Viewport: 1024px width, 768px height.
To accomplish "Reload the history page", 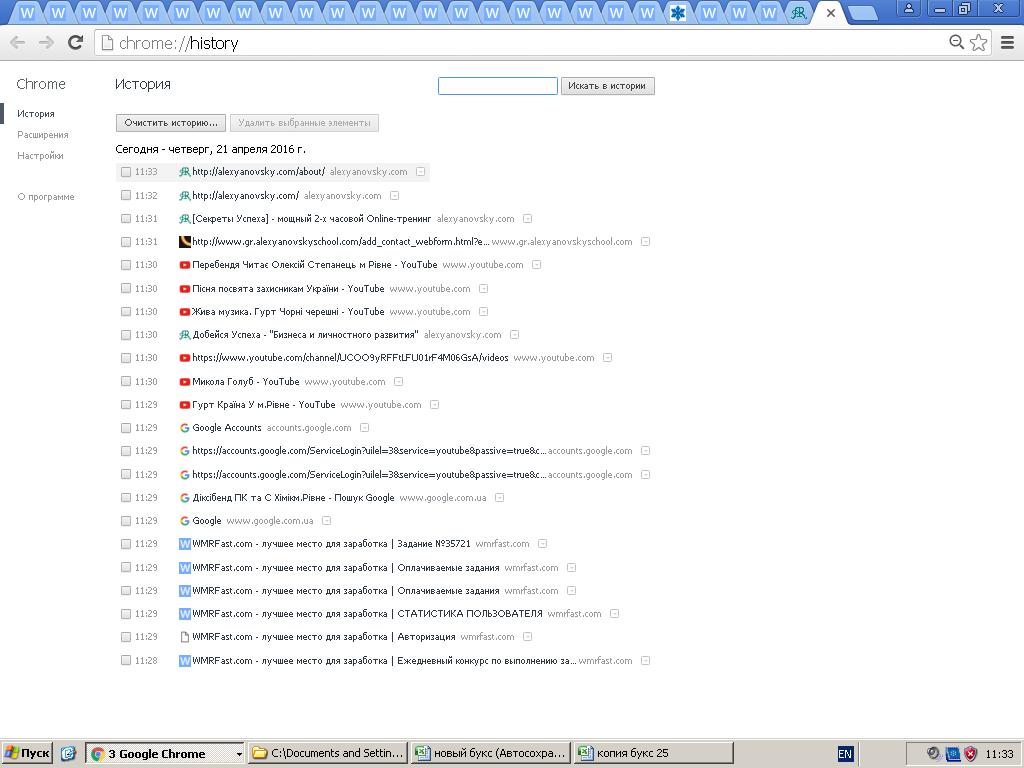I will point(76,43).
